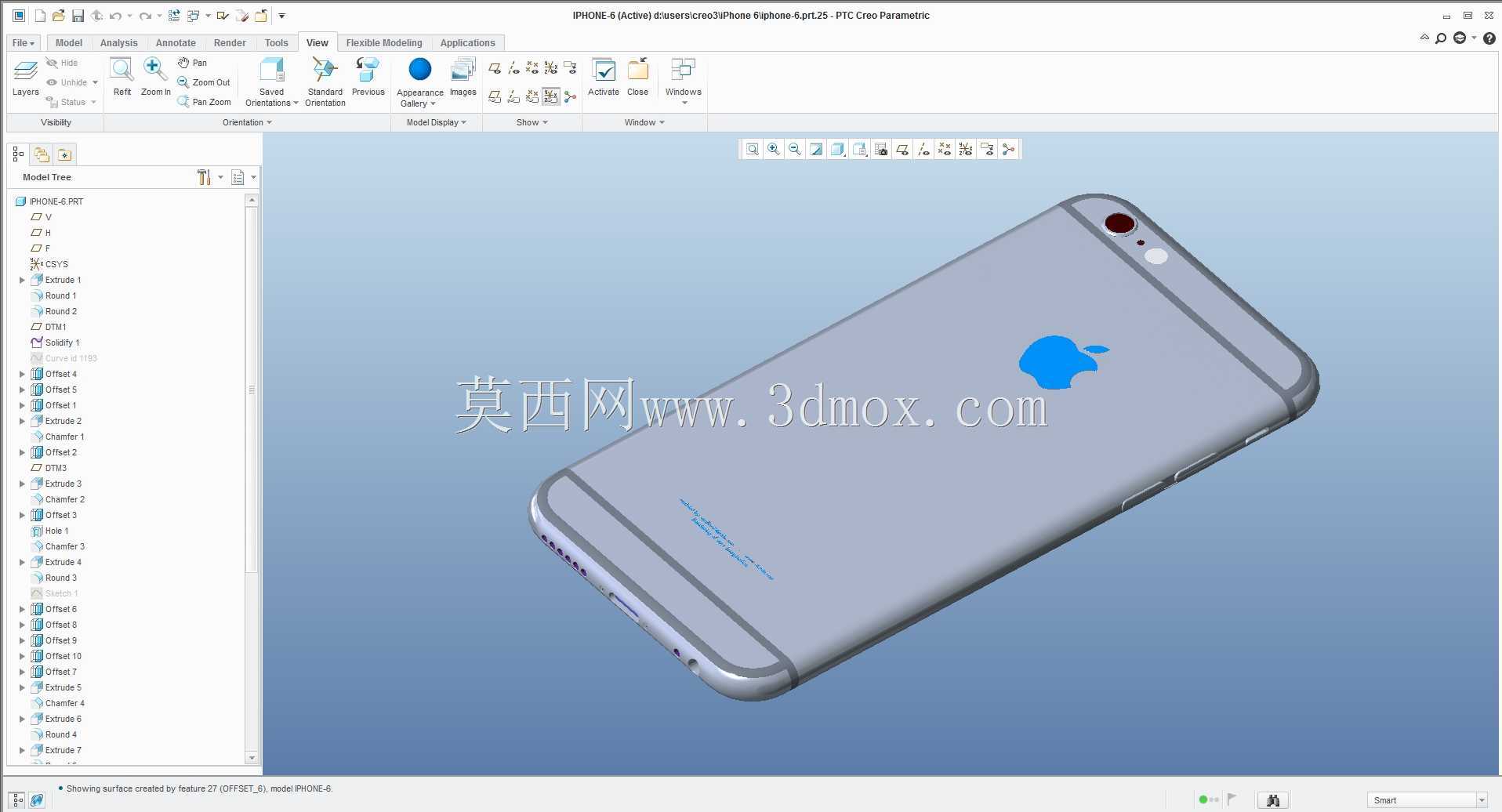Save the model with the floppy disk icon
Image resolution: width=1502 pixels, height=812 pixels.
(78, 16)
